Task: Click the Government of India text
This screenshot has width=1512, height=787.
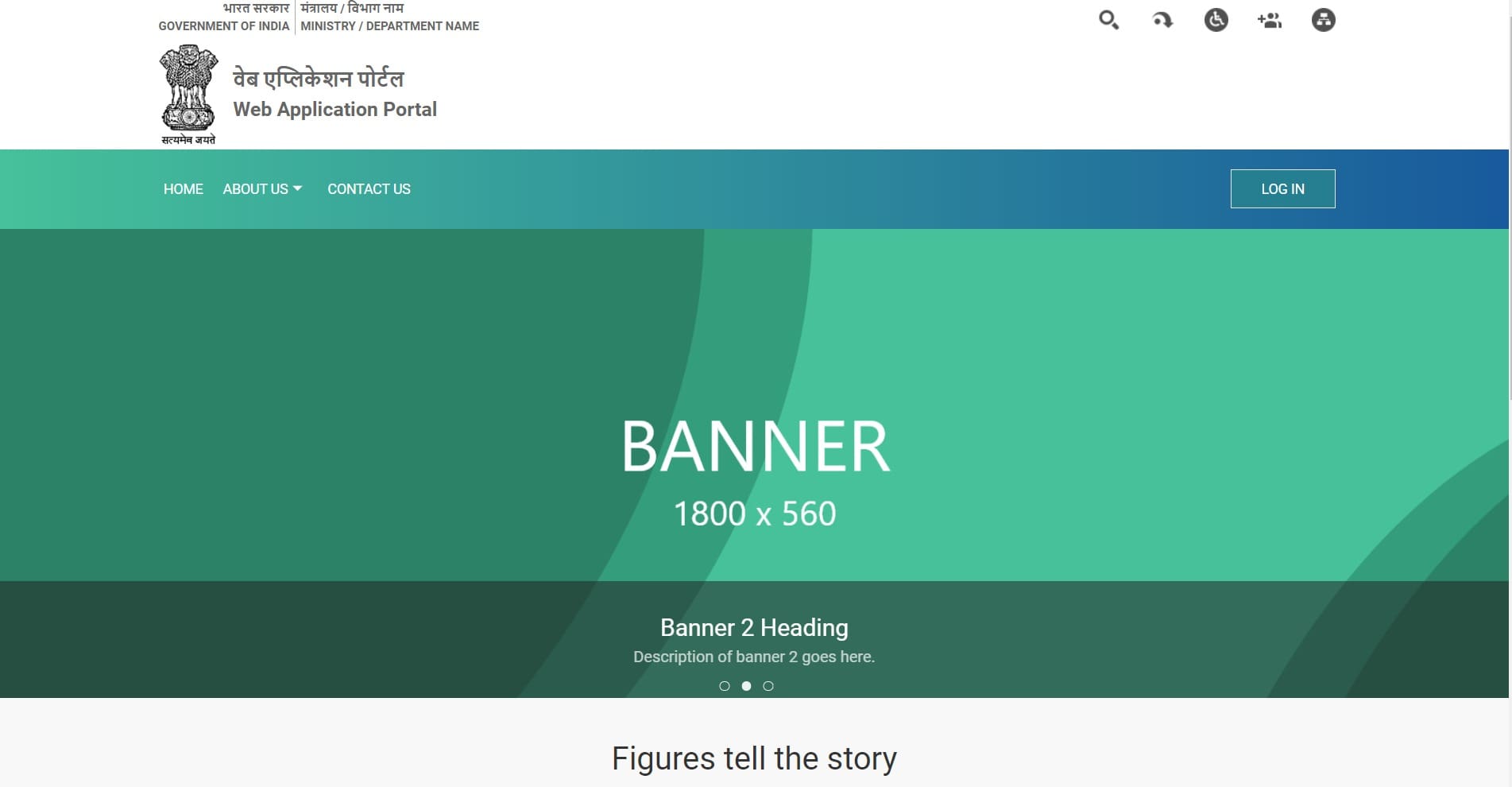Action: [x=223, y=26]
